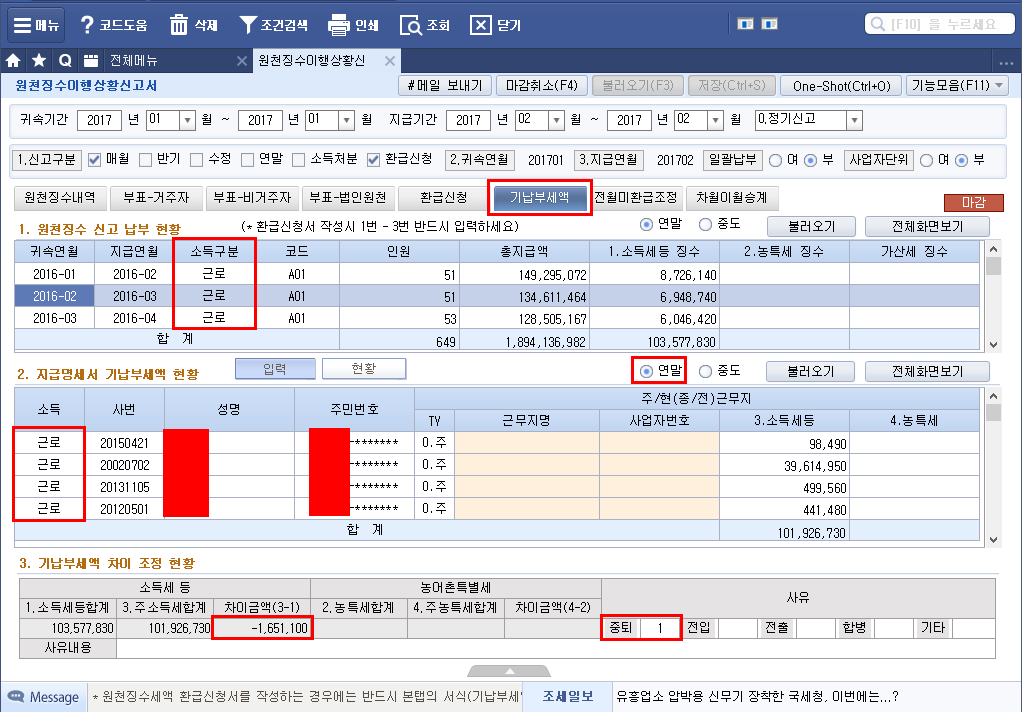The image size is (1022, 712).
Task: Open the 메뉴 hamburger menu
Action: 36,25
